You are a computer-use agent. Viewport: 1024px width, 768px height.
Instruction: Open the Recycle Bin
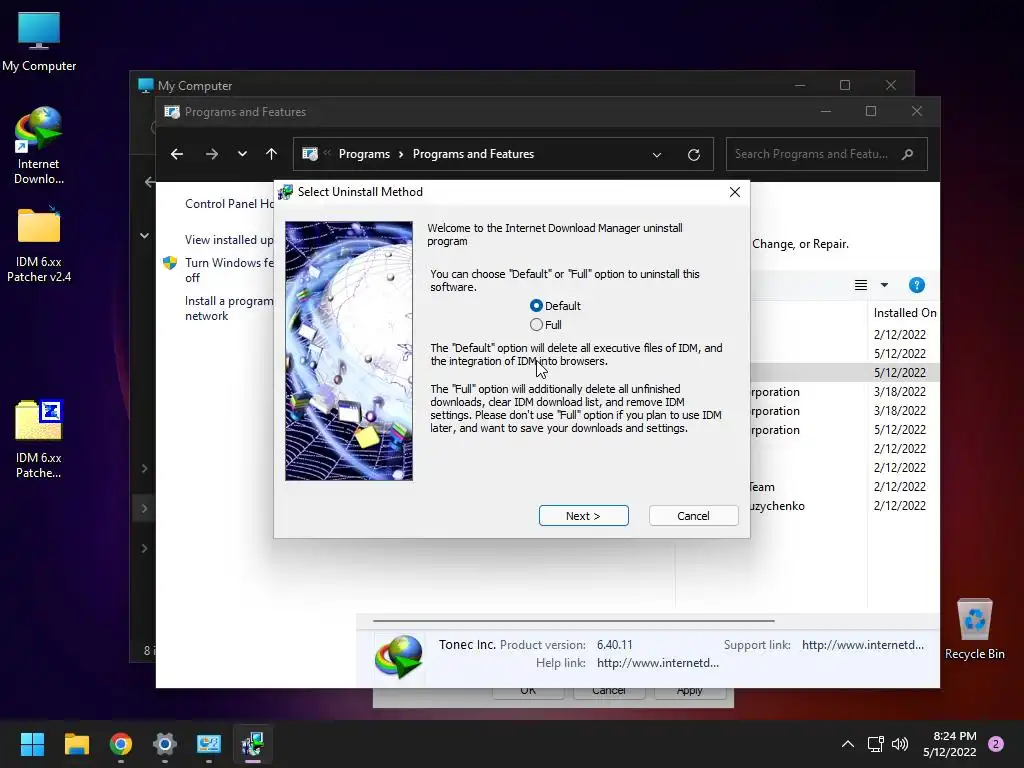tap(974, 629)
